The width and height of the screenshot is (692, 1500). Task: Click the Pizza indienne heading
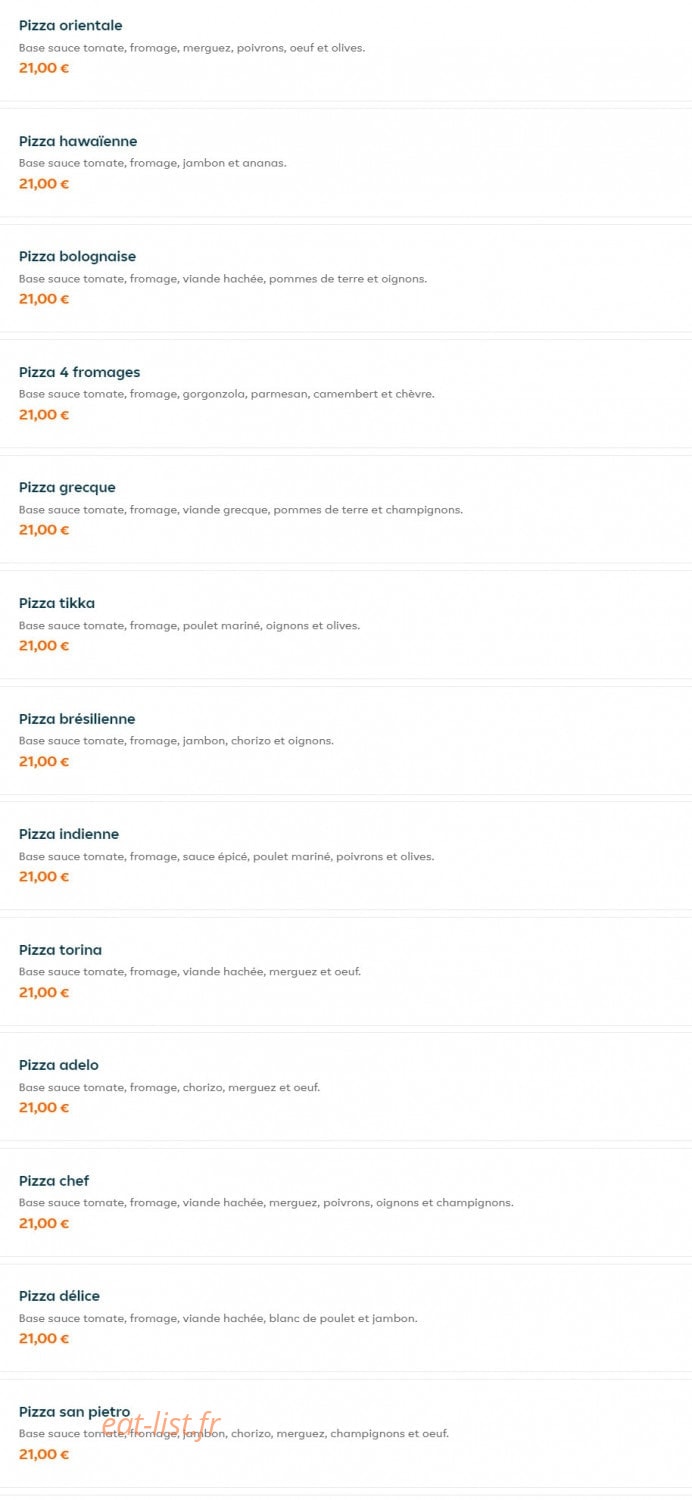(x=69, y=834)
